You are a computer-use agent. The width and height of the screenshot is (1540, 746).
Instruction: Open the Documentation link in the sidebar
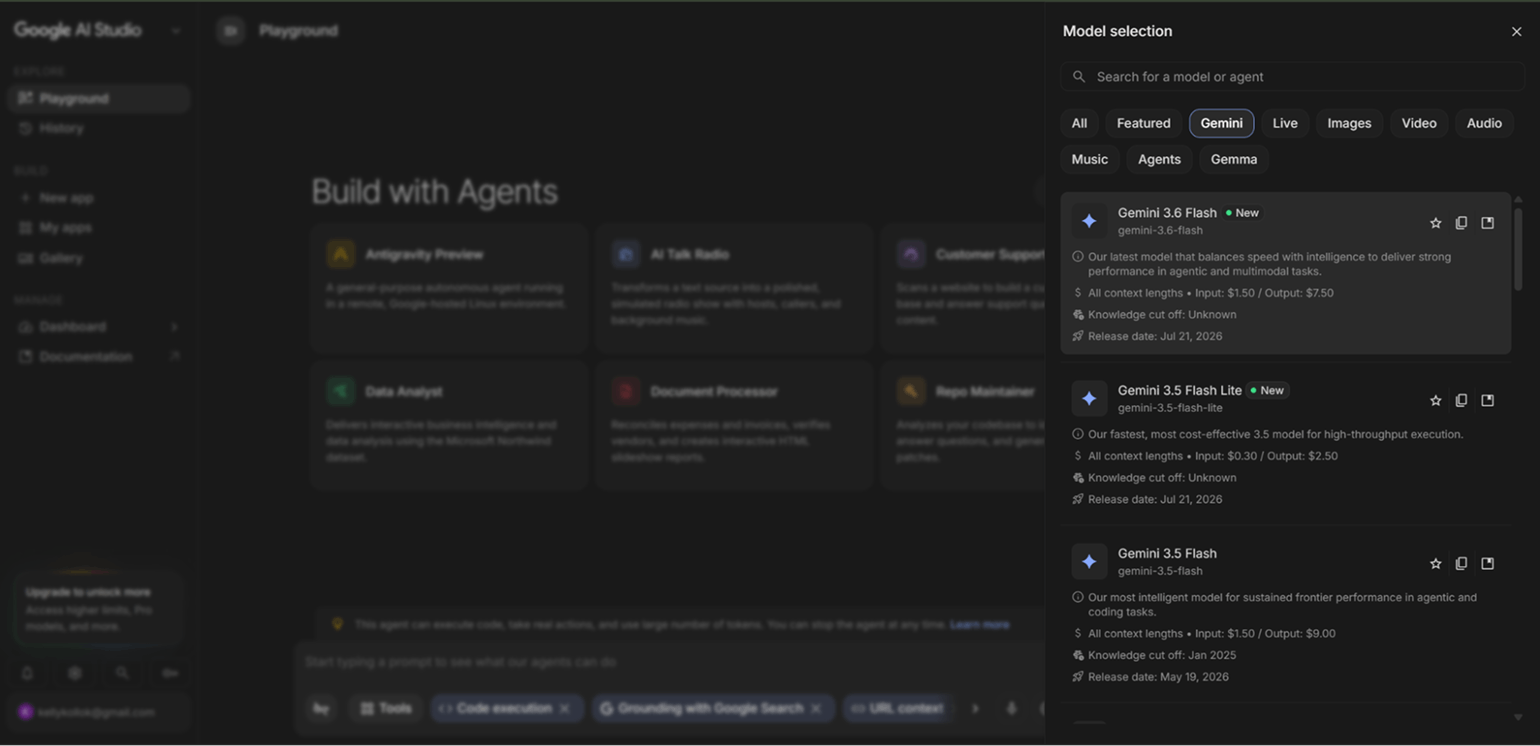(x=98, y=357)
